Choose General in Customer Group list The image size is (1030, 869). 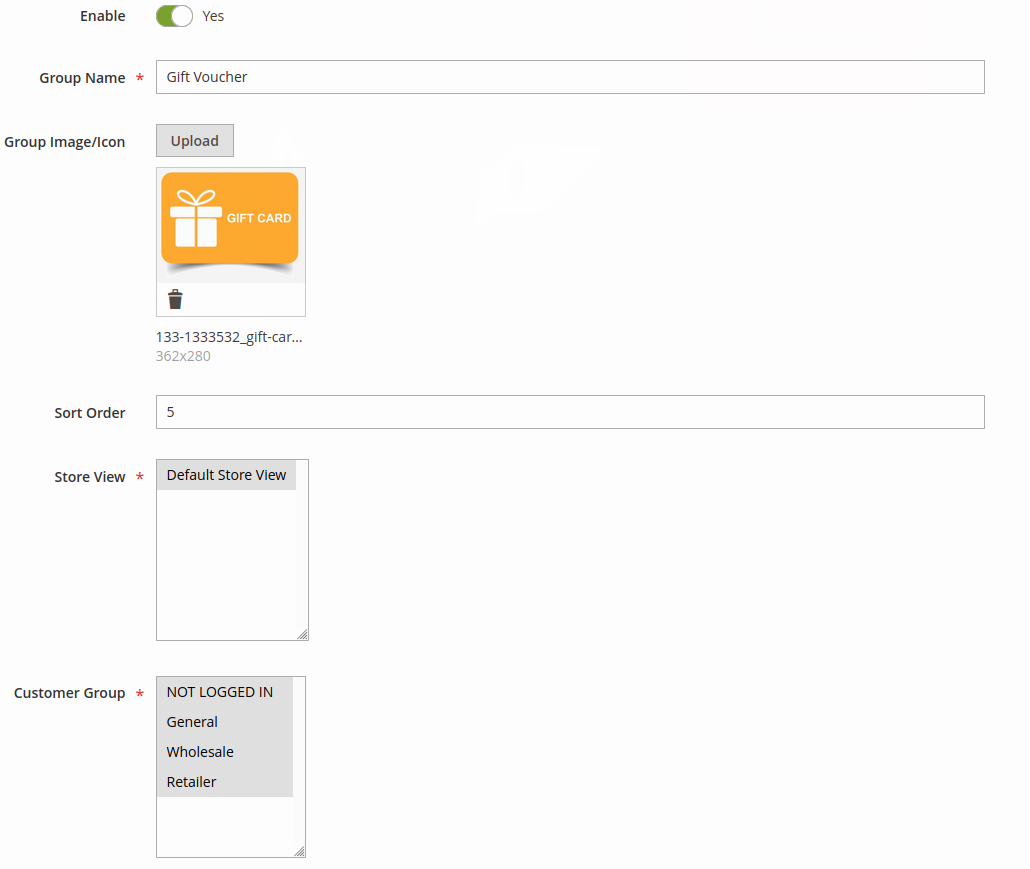click(x=192, y=722)
